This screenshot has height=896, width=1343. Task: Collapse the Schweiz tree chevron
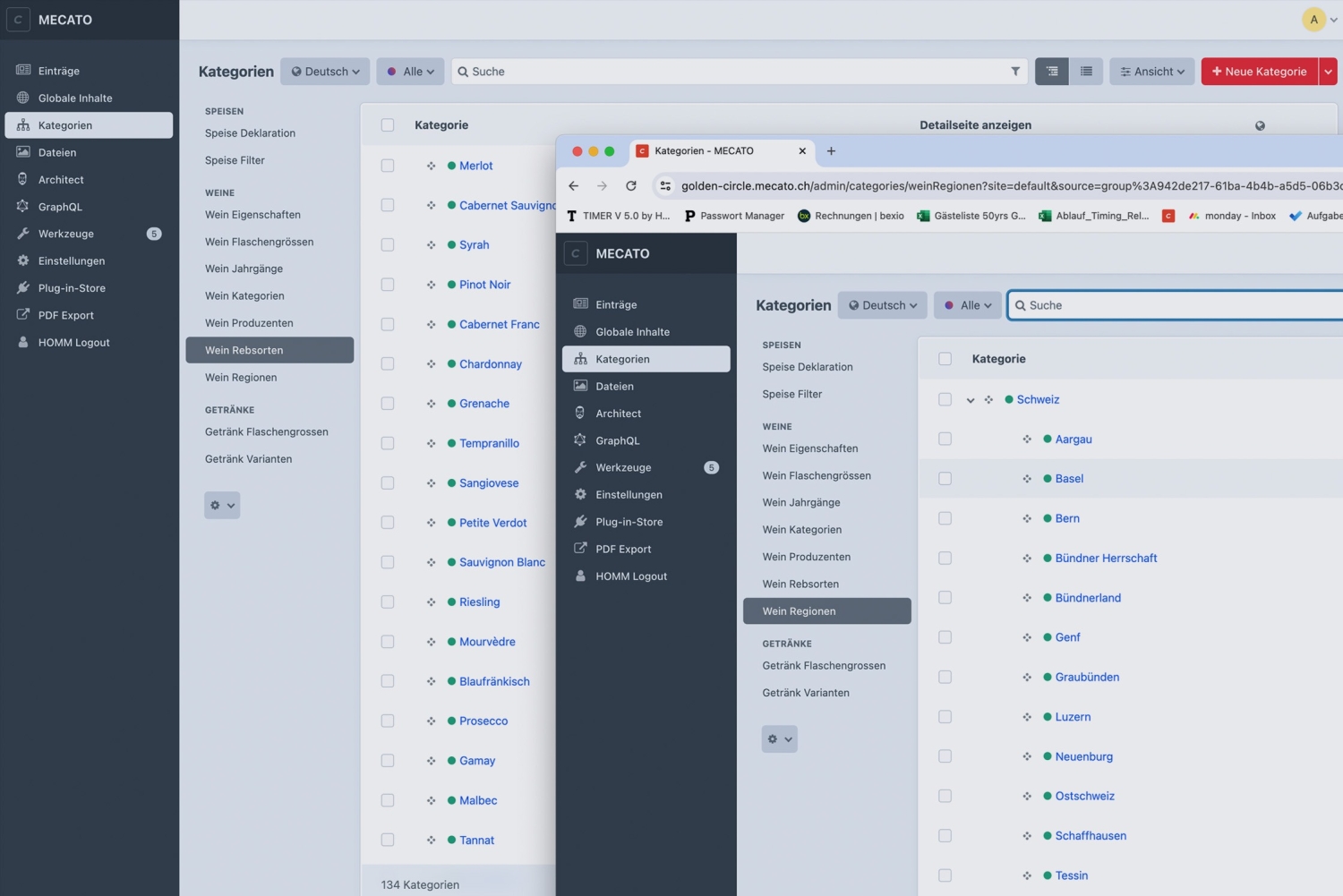(x=970, y=400)
